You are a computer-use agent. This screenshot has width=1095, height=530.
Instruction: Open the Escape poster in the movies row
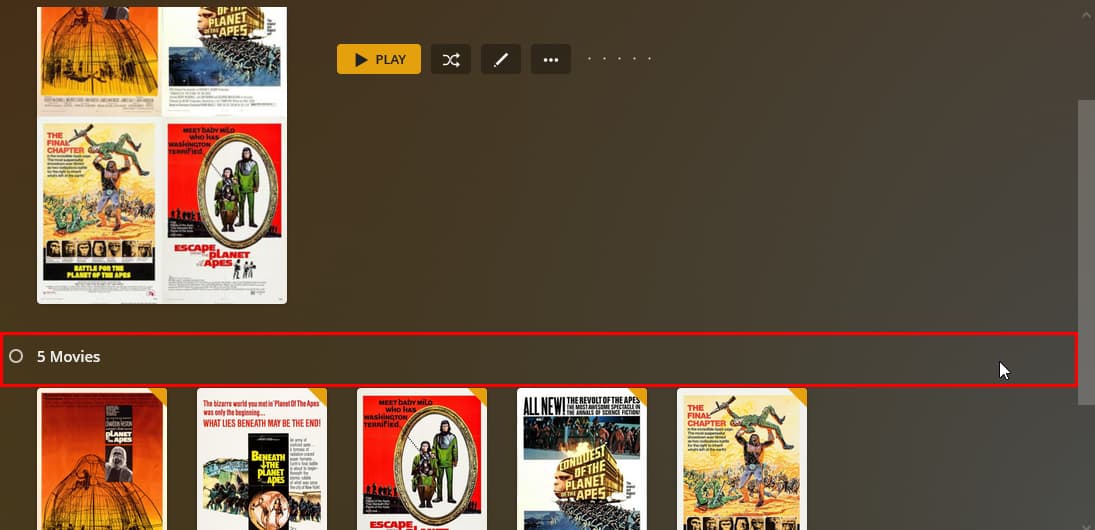422,459
